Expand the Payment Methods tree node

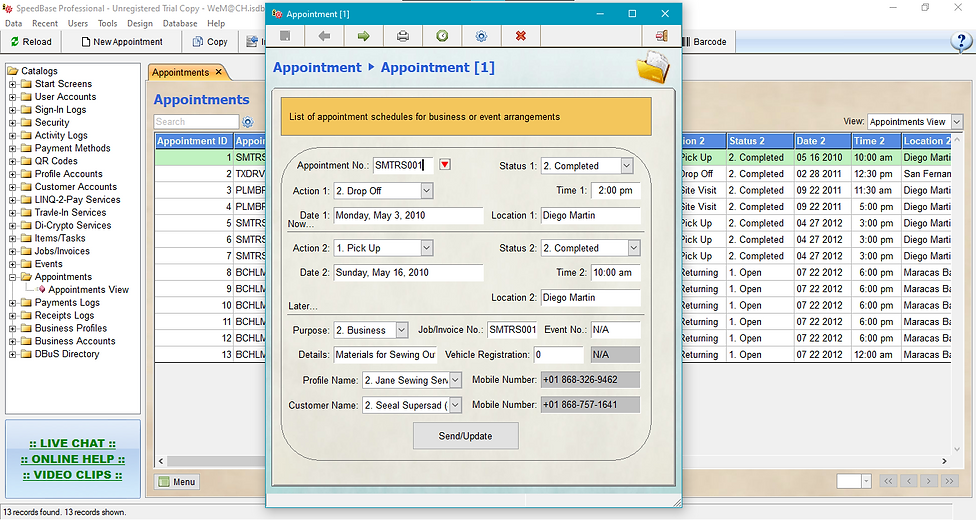coord(12,148)
